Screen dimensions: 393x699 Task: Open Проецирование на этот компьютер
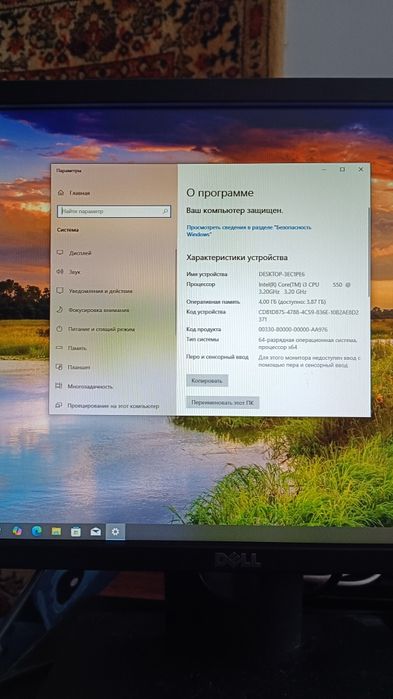click(108, 406)
